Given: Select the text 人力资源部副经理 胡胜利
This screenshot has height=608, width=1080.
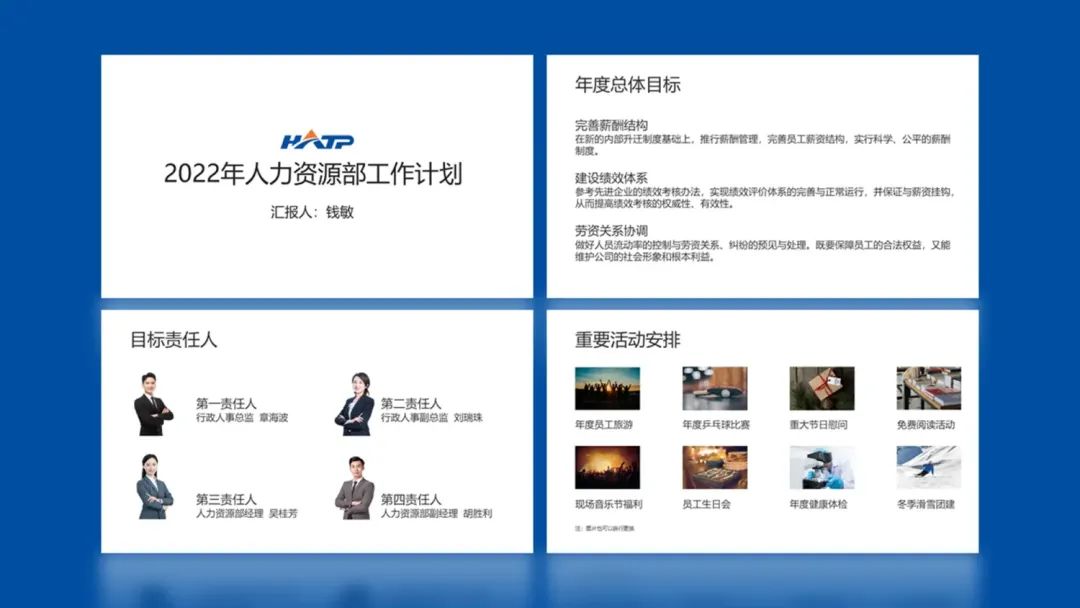Looking at the screenshot, I should click(436, 513).
